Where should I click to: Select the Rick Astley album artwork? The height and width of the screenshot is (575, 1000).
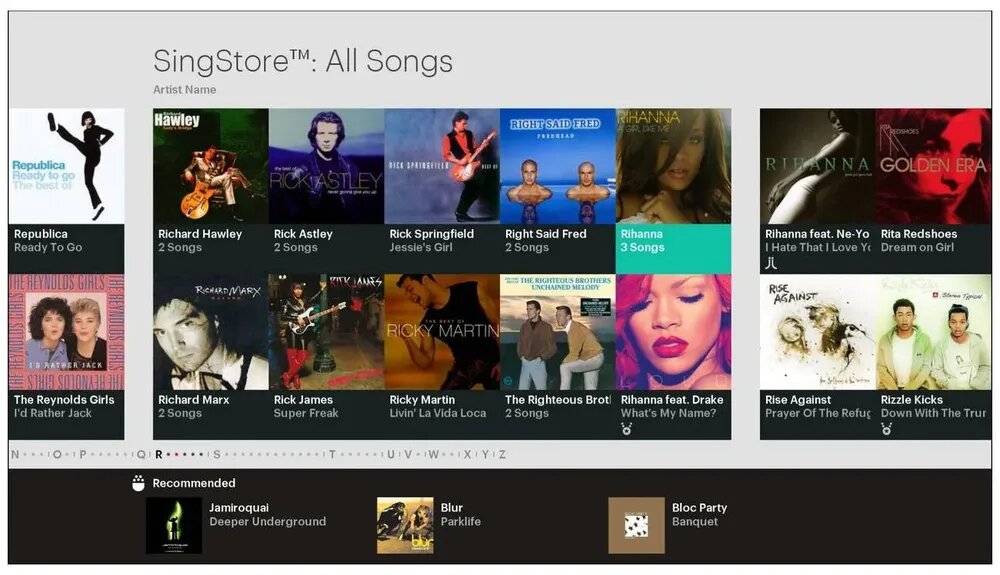327,166
